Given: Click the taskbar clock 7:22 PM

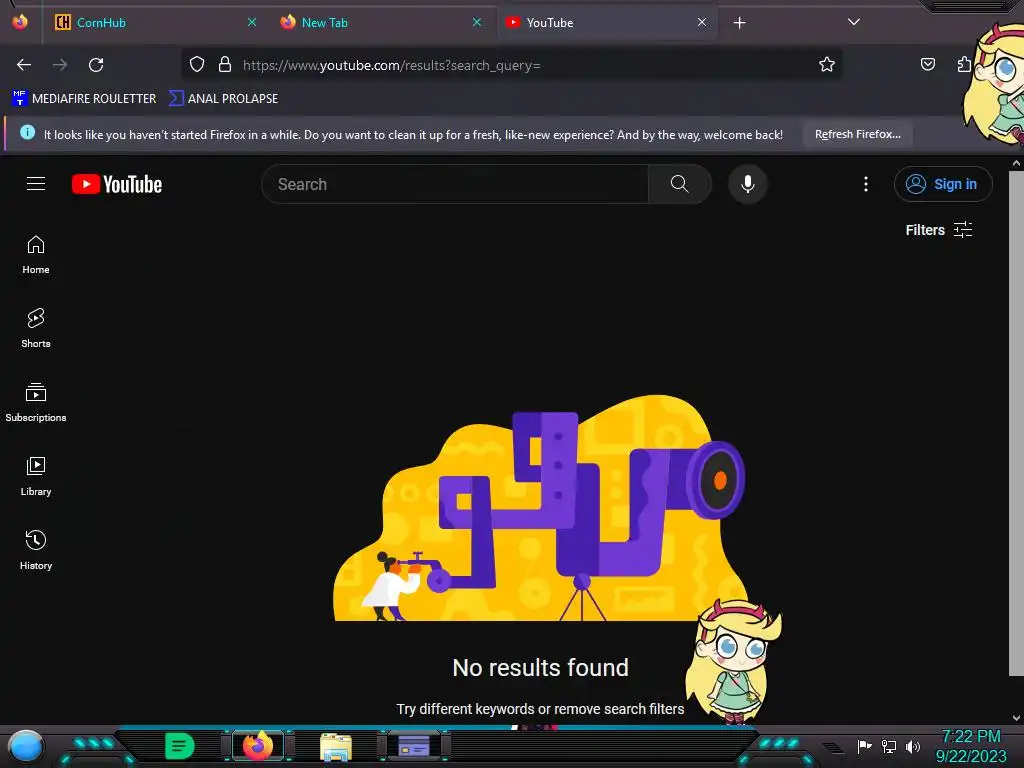Looking at the screenshot, I should (x=971, y=737).
